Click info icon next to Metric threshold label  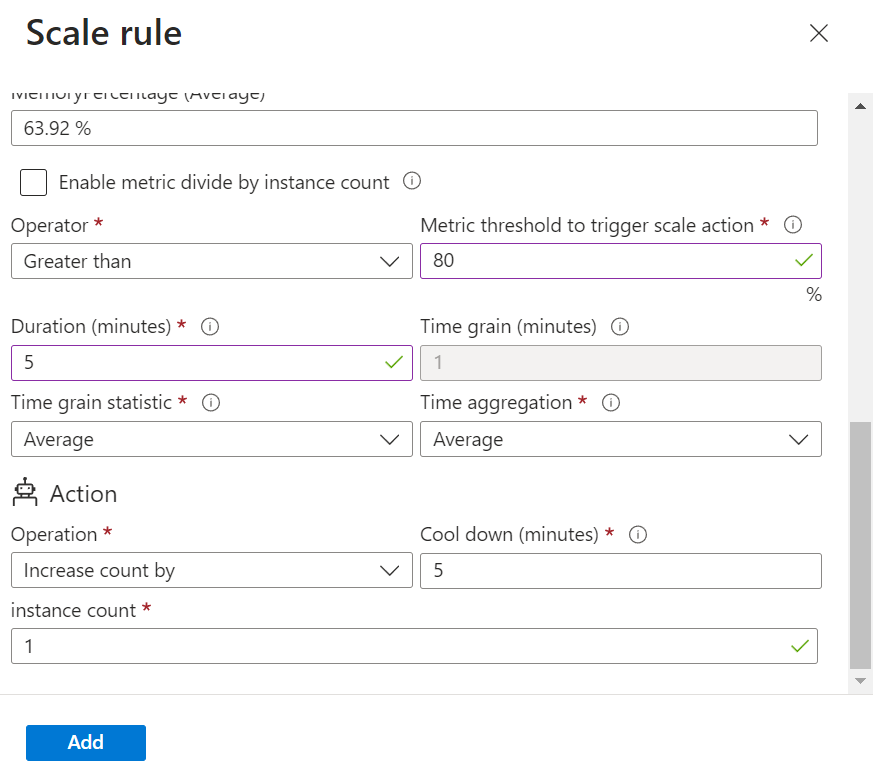(793, 225)
